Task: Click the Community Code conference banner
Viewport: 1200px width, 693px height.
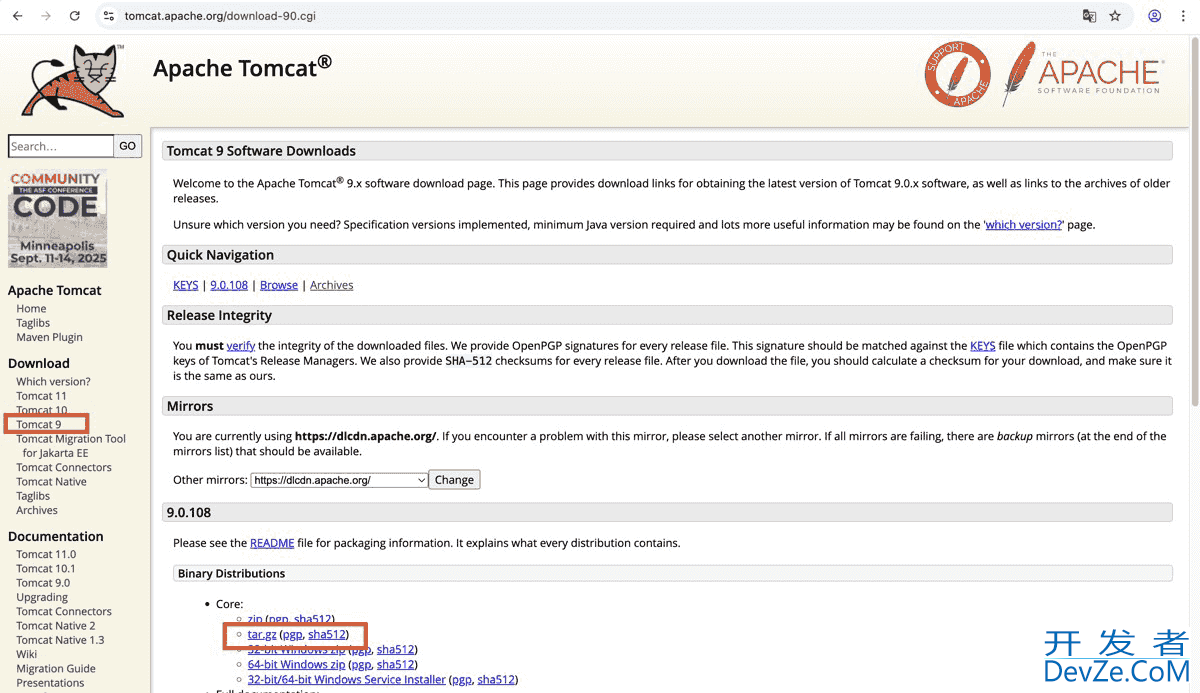Action: pos(57,218)
